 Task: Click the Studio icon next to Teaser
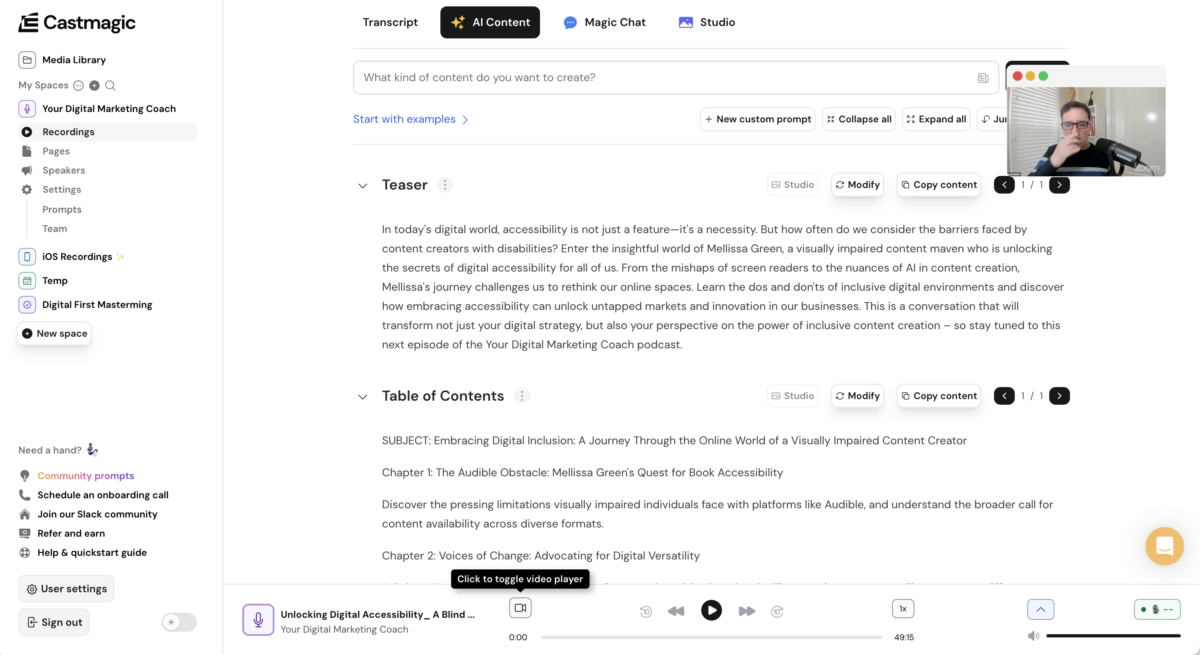point(792,184)
